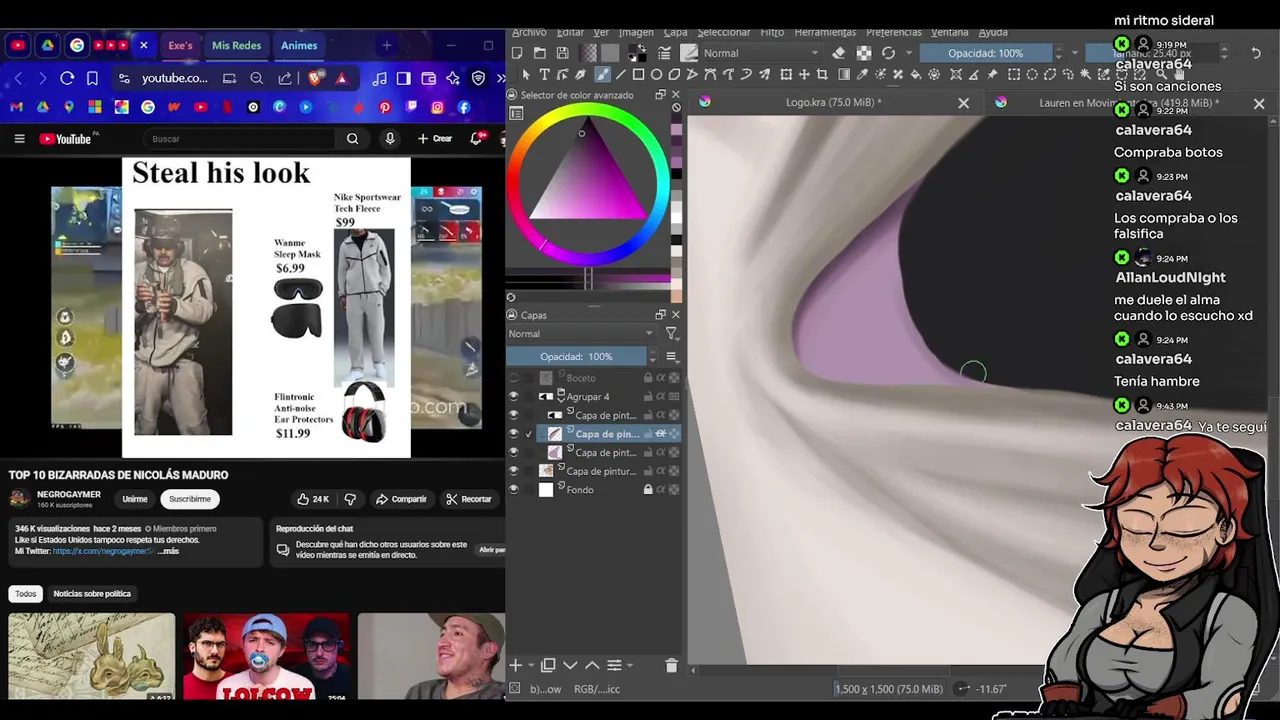The image size is (1280, 720).
Task: Open the Archivo menu
Action: 529,32
